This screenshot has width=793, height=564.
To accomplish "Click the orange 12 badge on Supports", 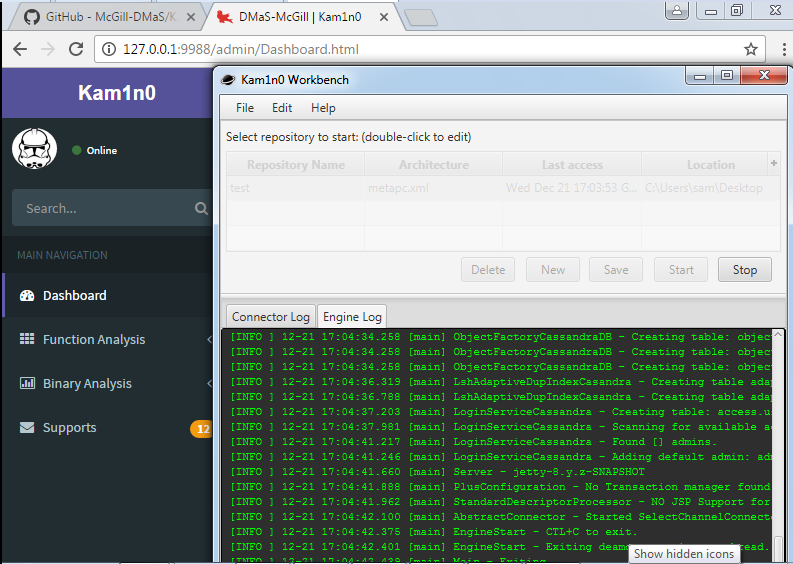I will click(201, 429).
